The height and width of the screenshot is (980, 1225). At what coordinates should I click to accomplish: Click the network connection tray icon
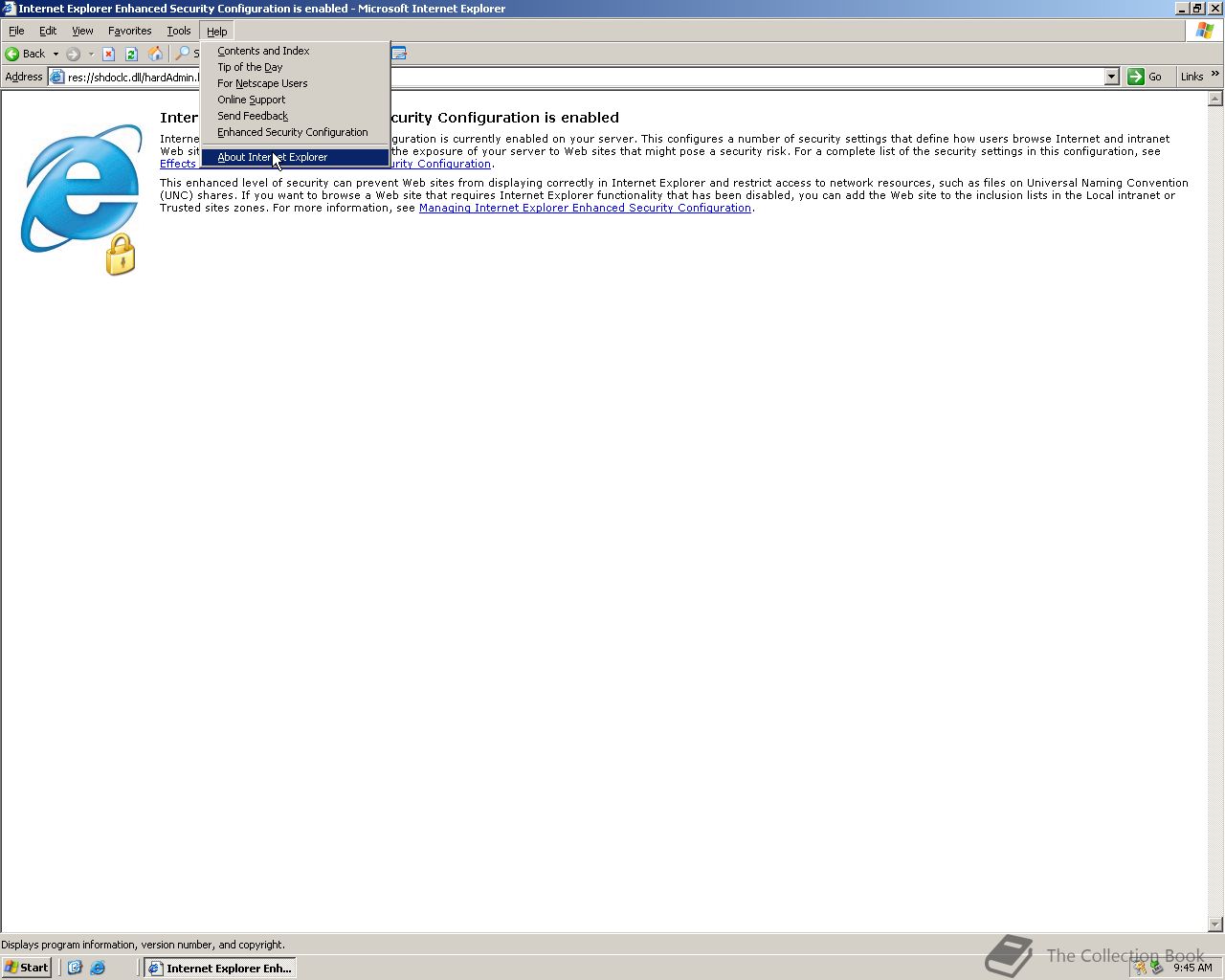(x=1157, y=968)
